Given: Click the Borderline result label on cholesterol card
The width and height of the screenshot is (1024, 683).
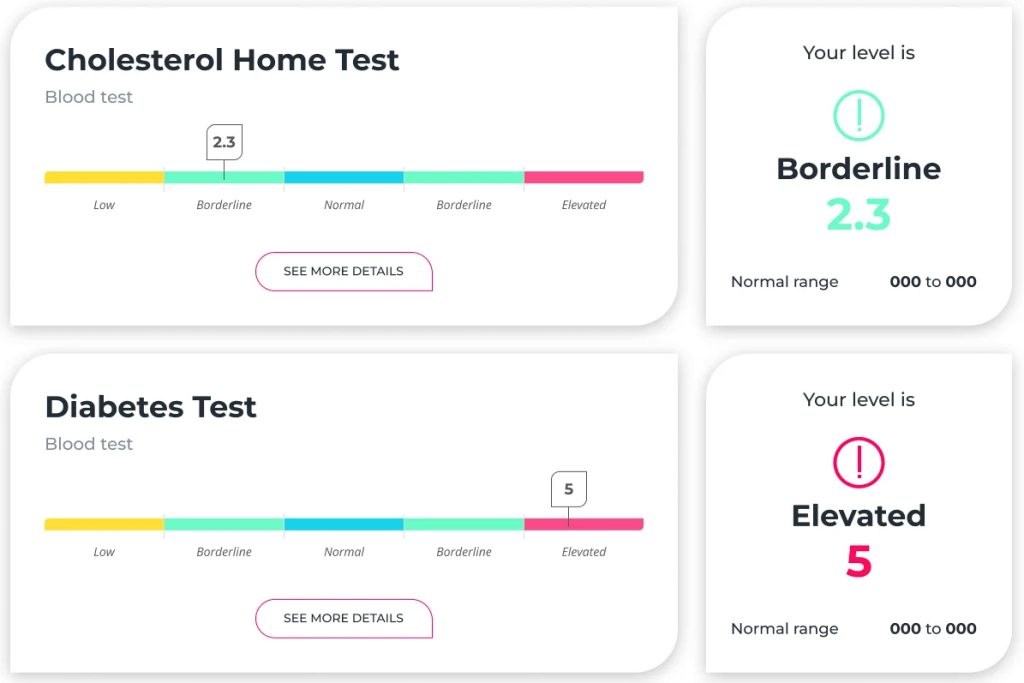Looking at the screenshot, I should tap(858, 168).
